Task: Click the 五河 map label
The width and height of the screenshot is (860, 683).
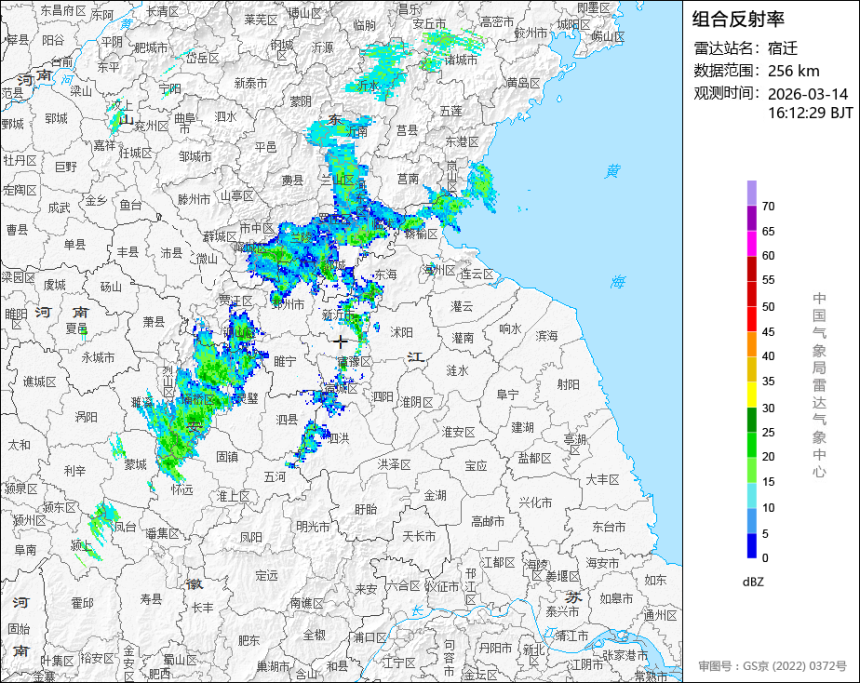Action: [275, 477]
